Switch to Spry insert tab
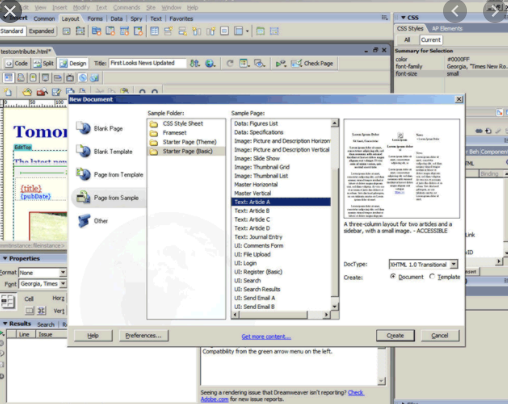Screen dimensions: 508x404 coord(136,19)
